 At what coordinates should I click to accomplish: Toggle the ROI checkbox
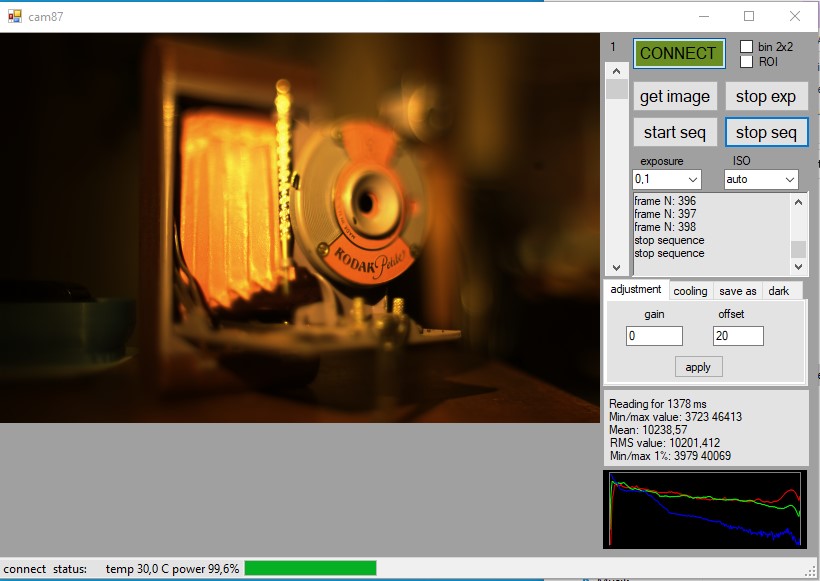746,62
